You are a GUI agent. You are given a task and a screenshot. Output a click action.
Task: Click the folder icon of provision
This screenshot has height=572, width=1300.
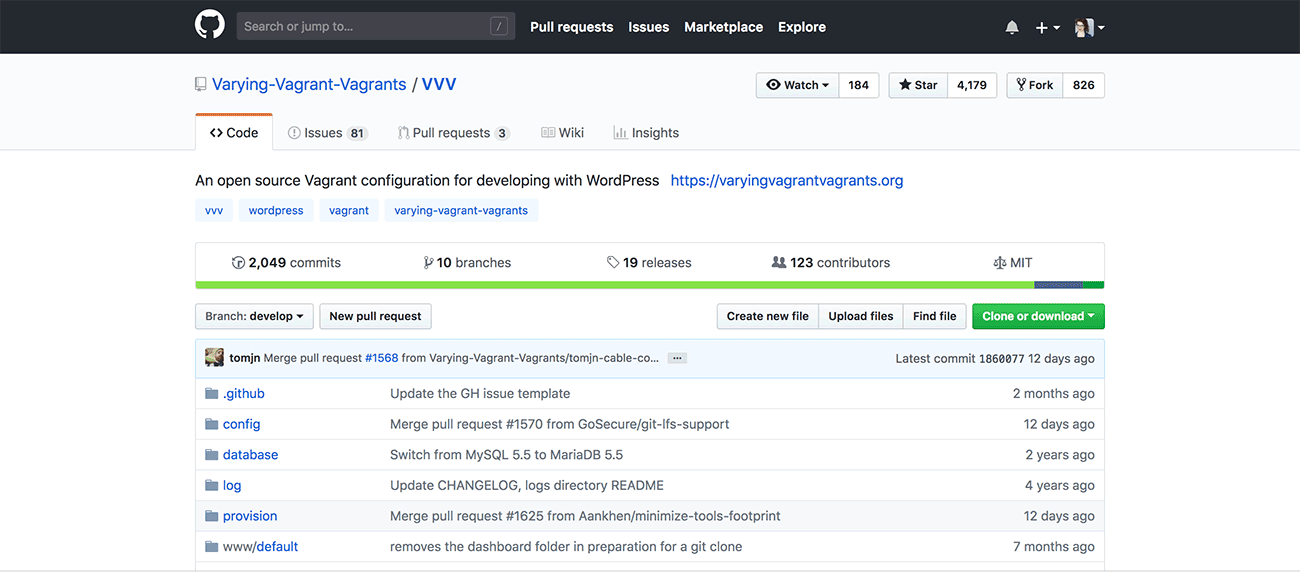(211, 516)
